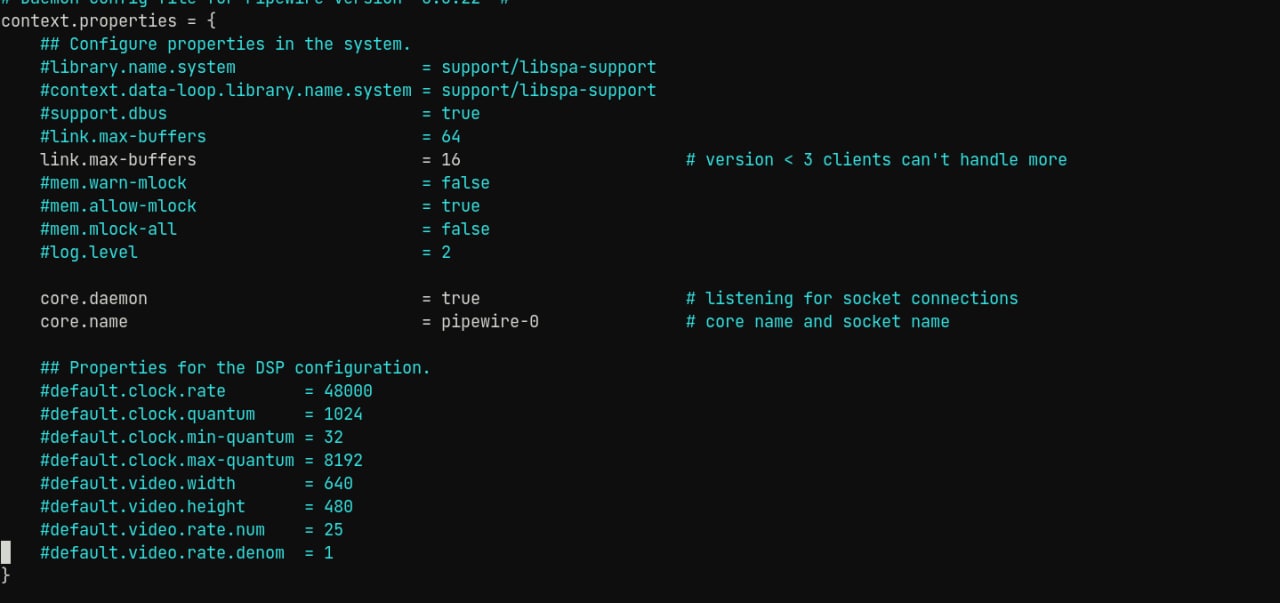Place cursor on link.max-buffers value 16
This screenshot has width=1280, height=603.
point(451,159)
